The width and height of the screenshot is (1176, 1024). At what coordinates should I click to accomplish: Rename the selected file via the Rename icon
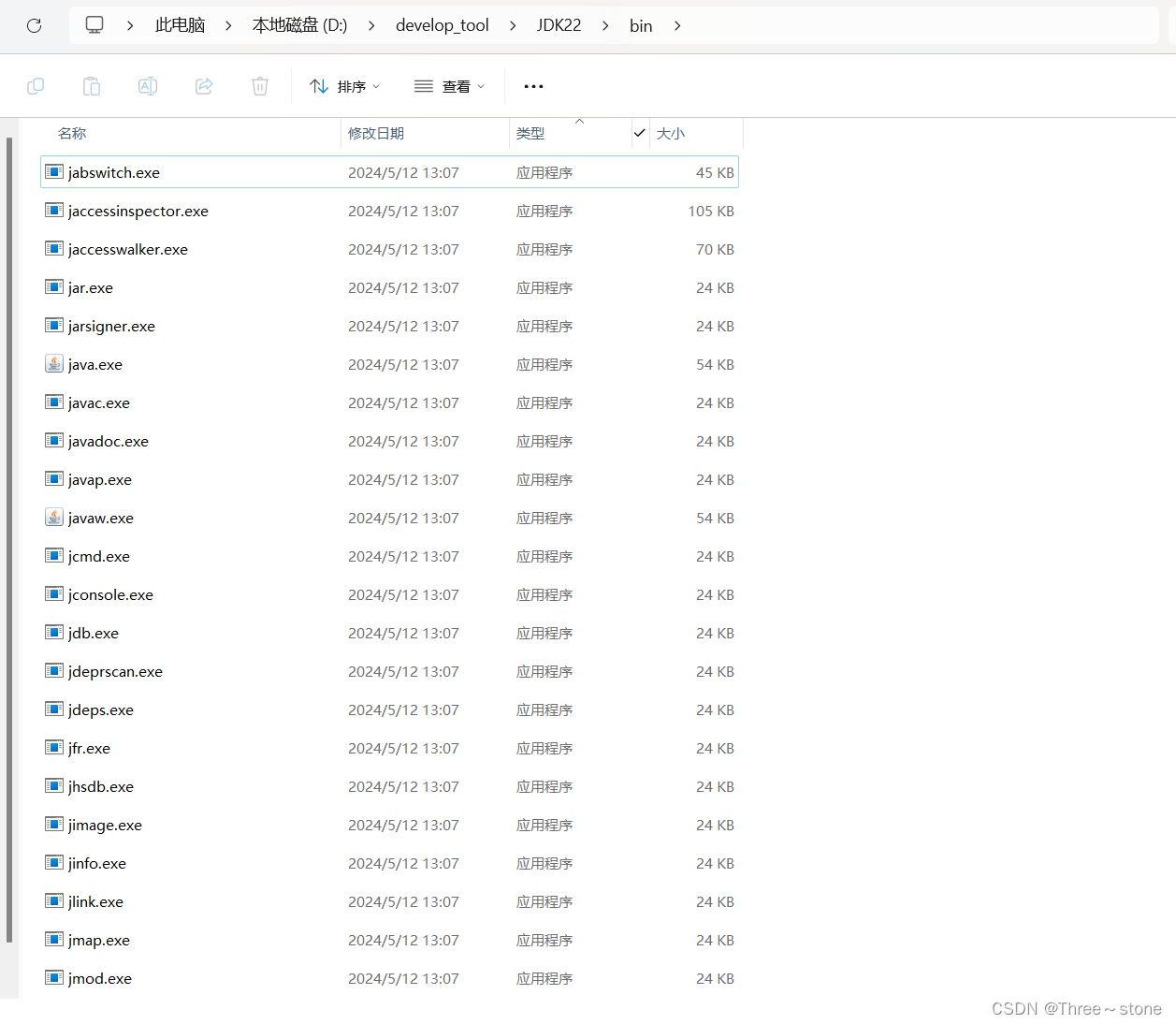[x=148, y=85]
